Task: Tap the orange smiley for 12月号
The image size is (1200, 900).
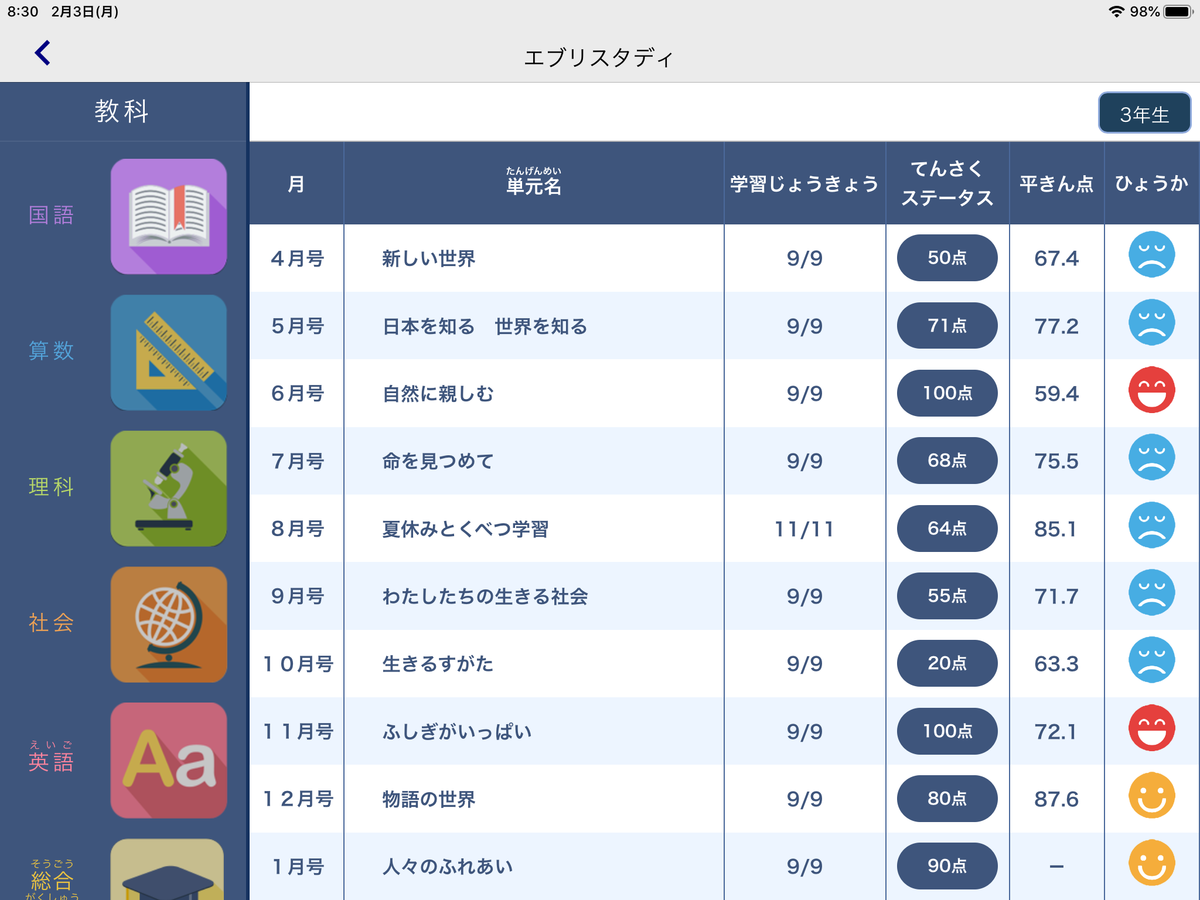Action: point(1151,796)
